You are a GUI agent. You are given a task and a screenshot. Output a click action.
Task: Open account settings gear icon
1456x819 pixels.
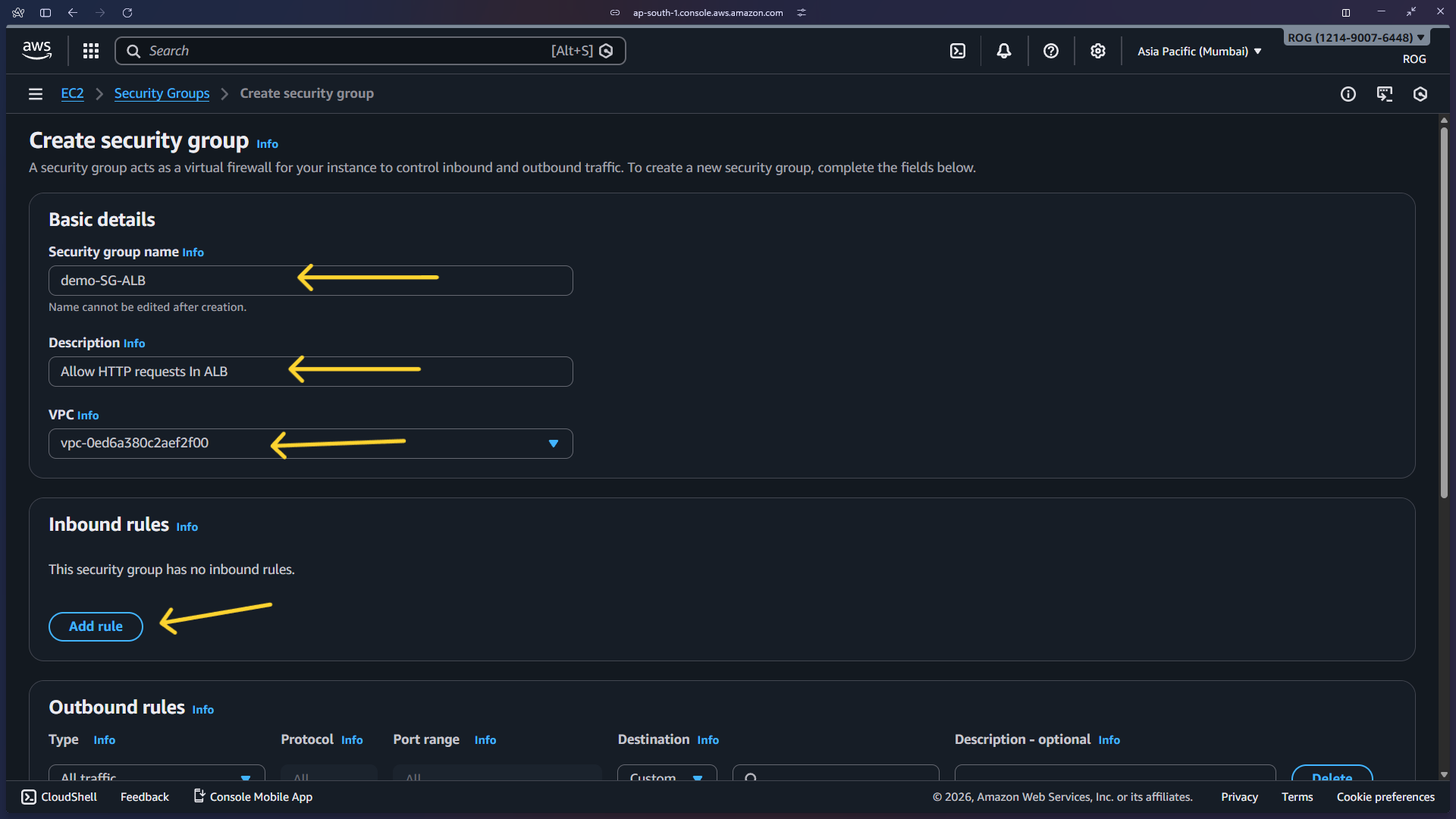tap(1097, 50)
